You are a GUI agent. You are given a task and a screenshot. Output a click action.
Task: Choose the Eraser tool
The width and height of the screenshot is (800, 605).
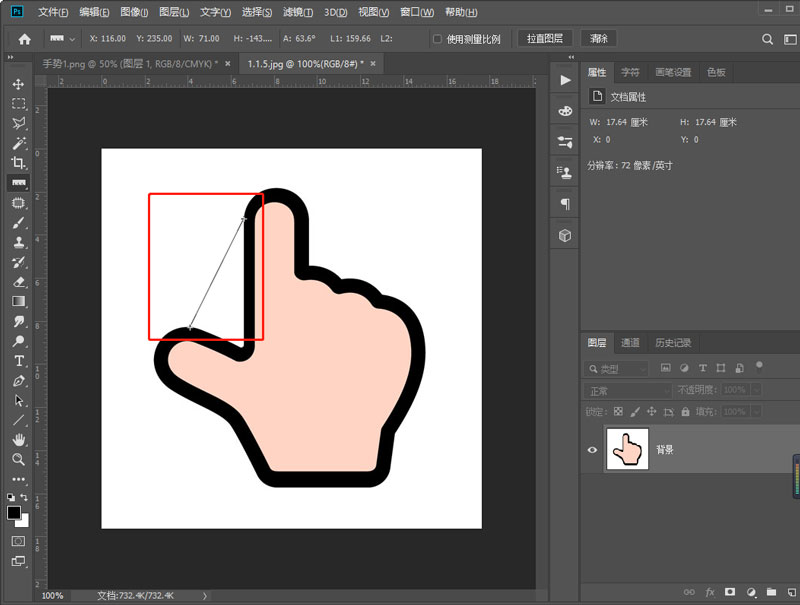[x=18, y=282]
